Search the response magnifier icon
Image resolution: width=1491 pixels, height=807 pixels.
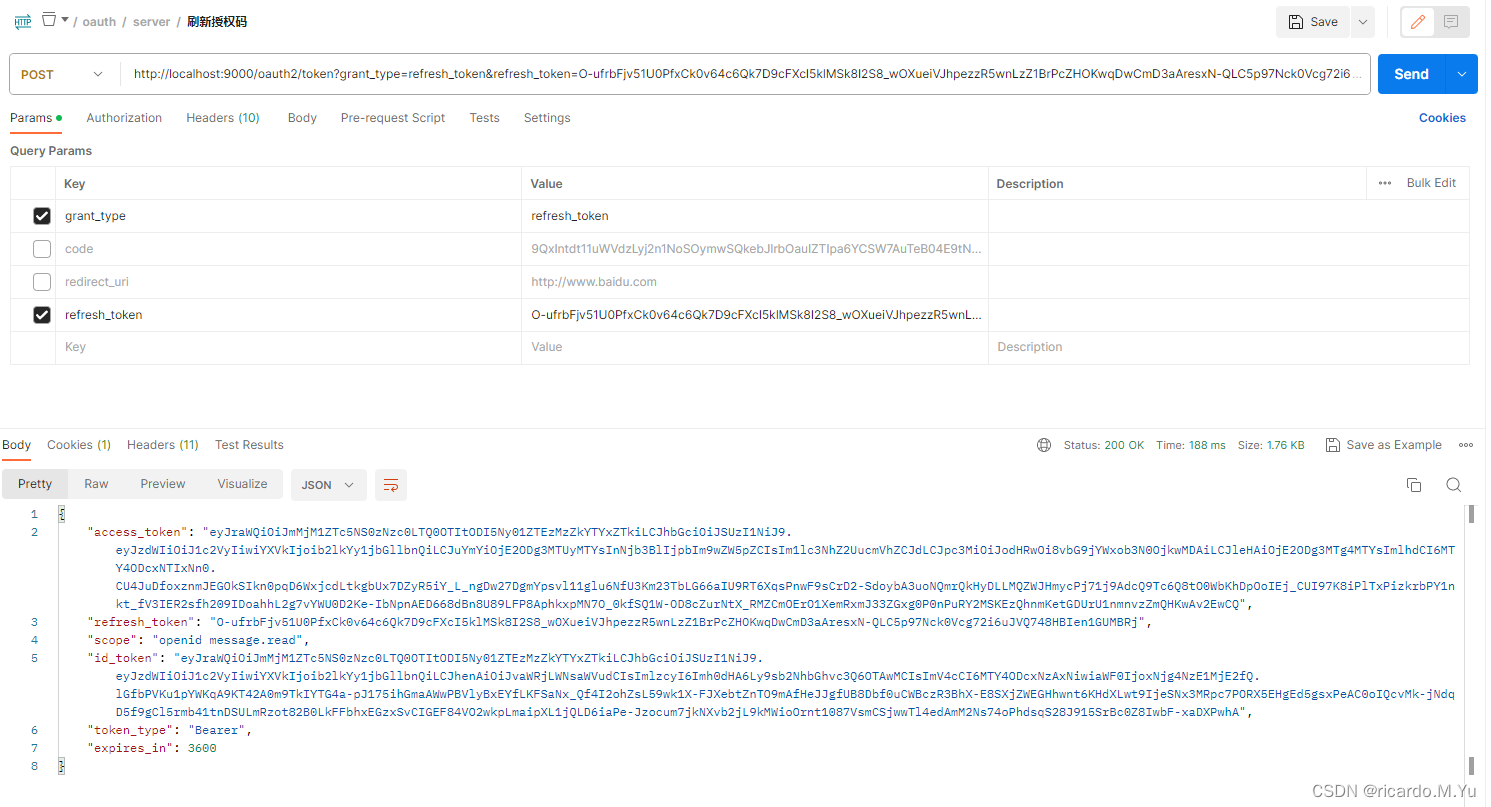1454,485
